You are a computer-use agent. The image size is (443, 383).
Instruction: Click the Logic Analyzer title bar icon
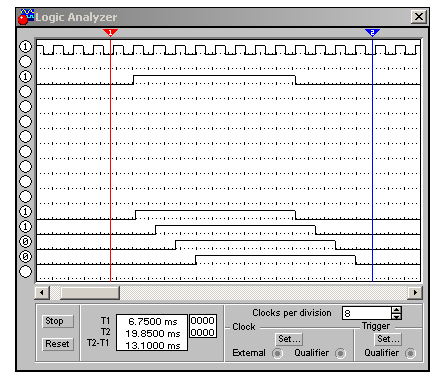pyautogui.click(x=26, y=17)
